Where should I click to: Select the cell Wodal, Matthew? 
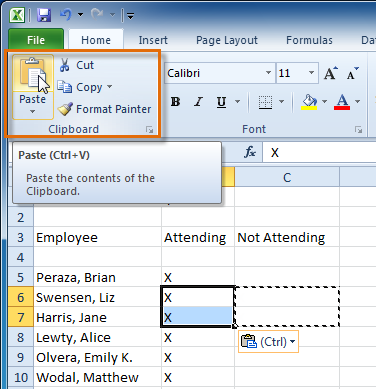[97, 377]
